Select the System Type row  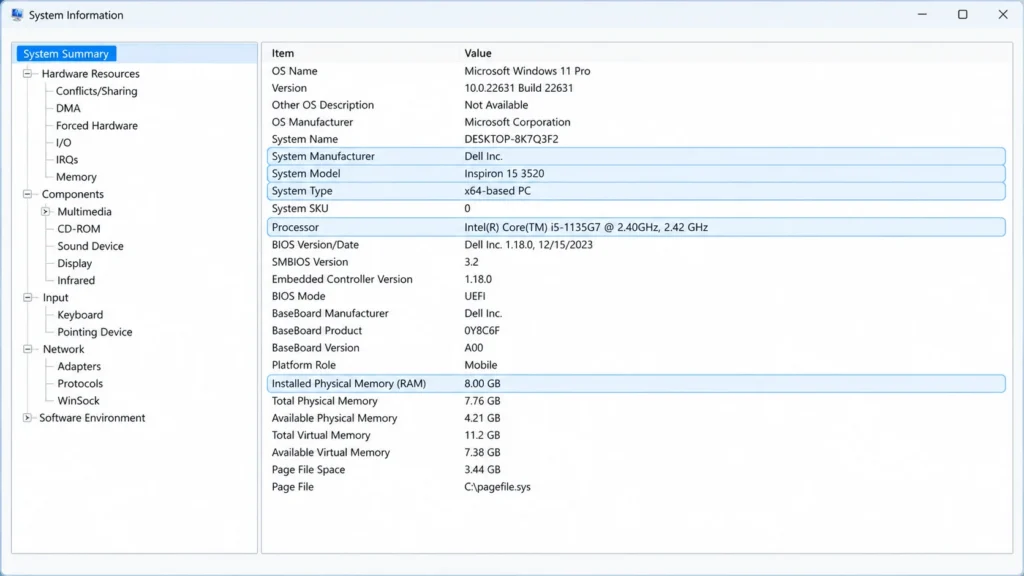[x=636, y=191]
